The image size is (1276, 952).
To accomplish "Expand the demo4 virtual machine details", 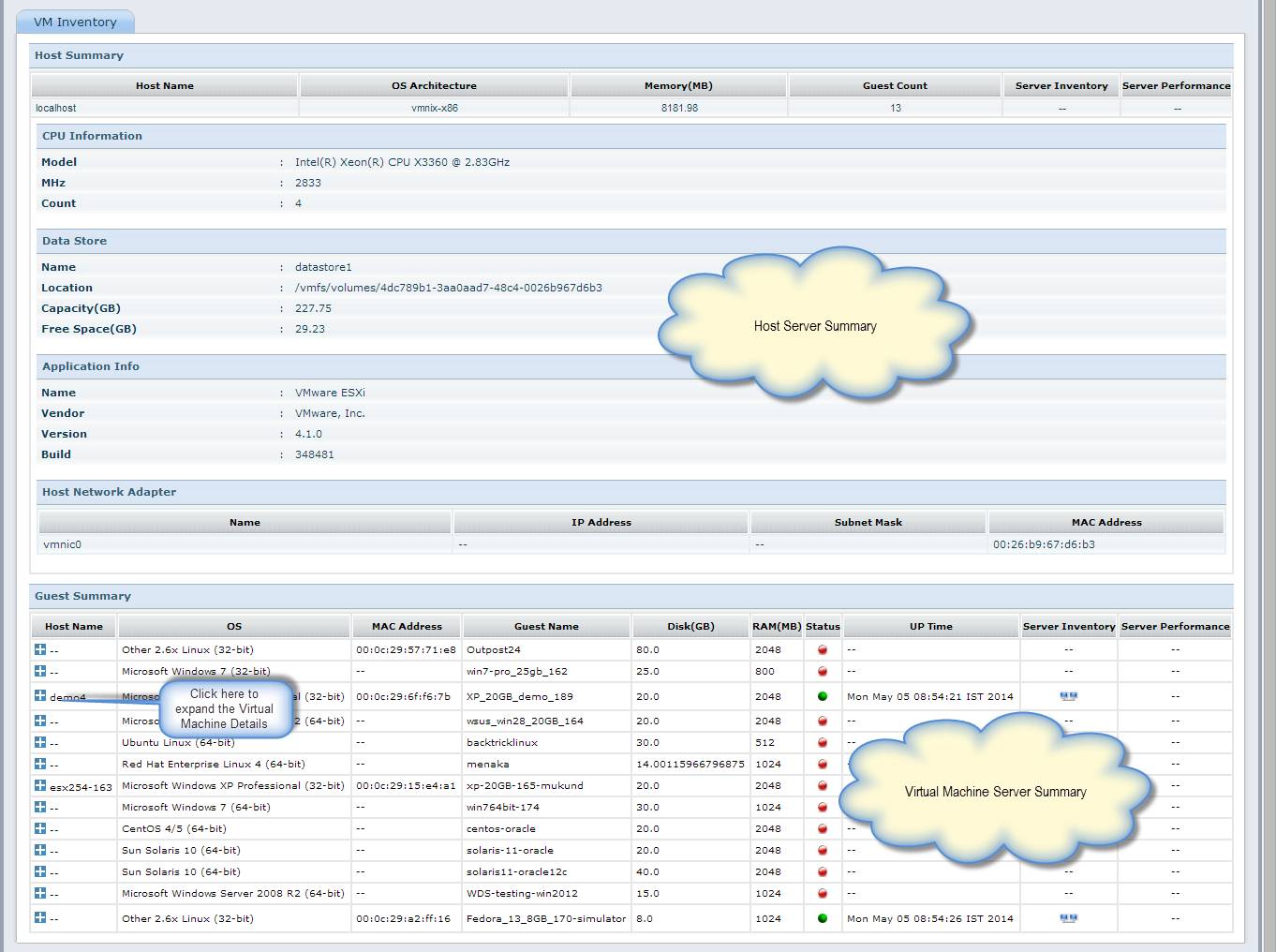I will (x=40, y=695).
